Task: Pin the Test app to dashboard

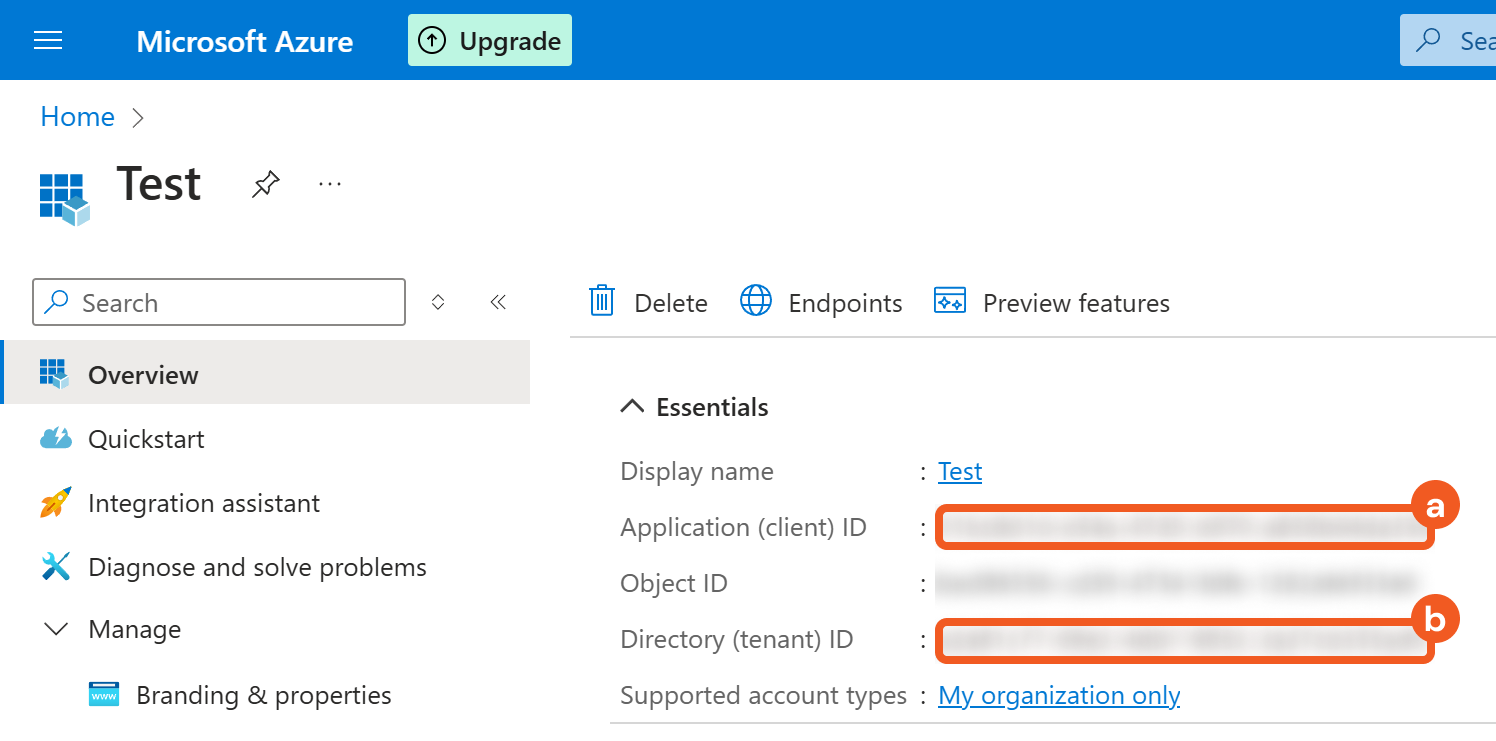Action: coord(265,185)
